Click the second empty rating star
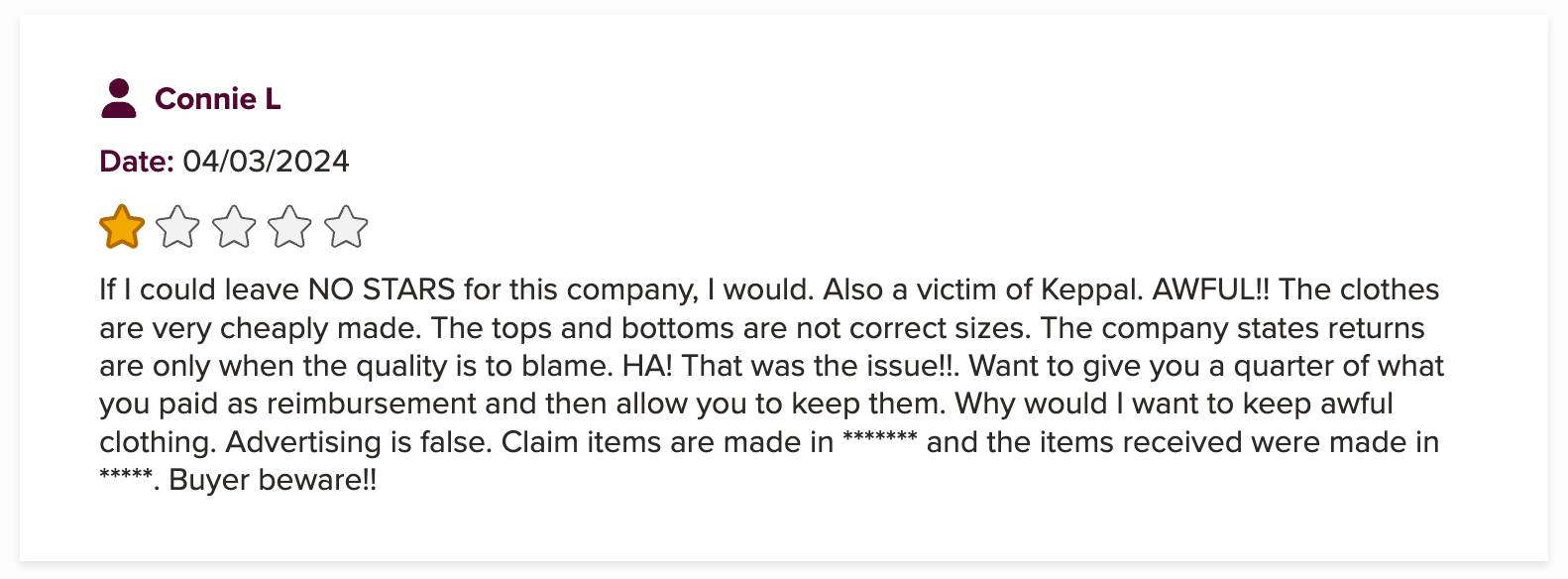1568x579 pixels. (x=178, y=227)
